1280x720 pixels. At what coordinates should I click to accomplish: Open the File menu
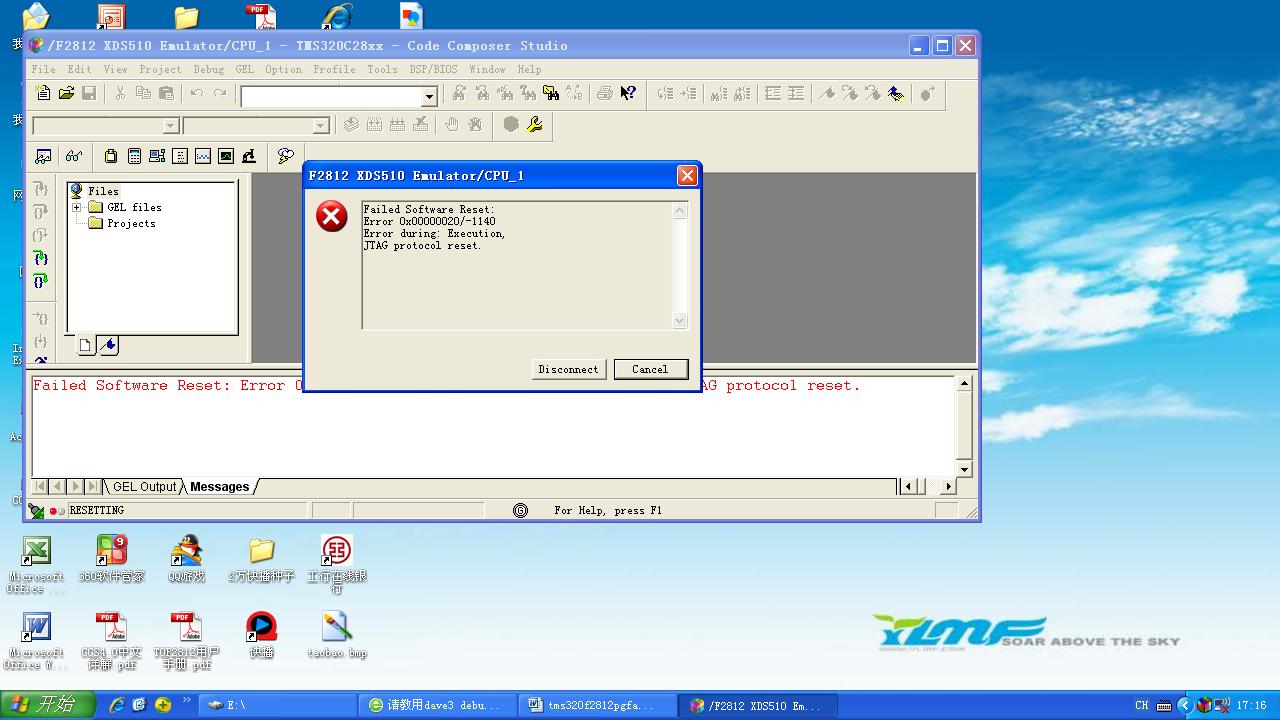pos(44,69)
